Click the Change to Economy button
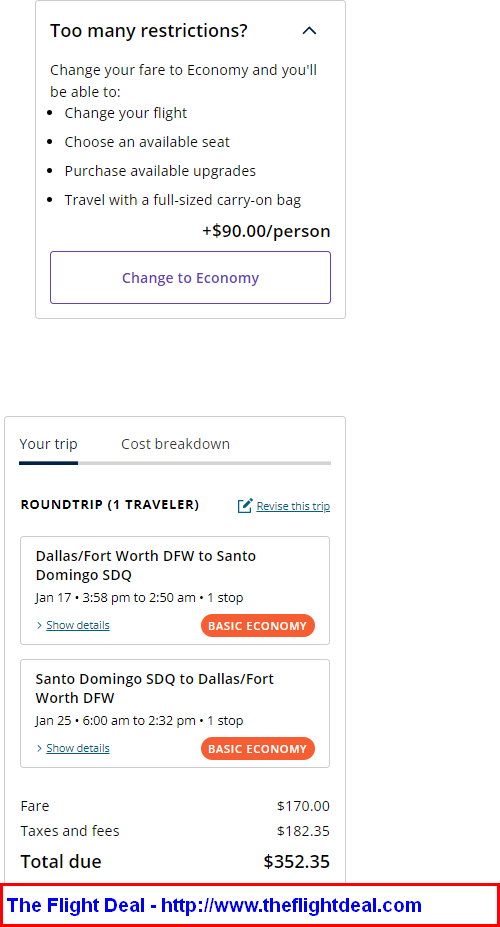The height and width of the screenshot is (927, 500). (x=190, y=278)
